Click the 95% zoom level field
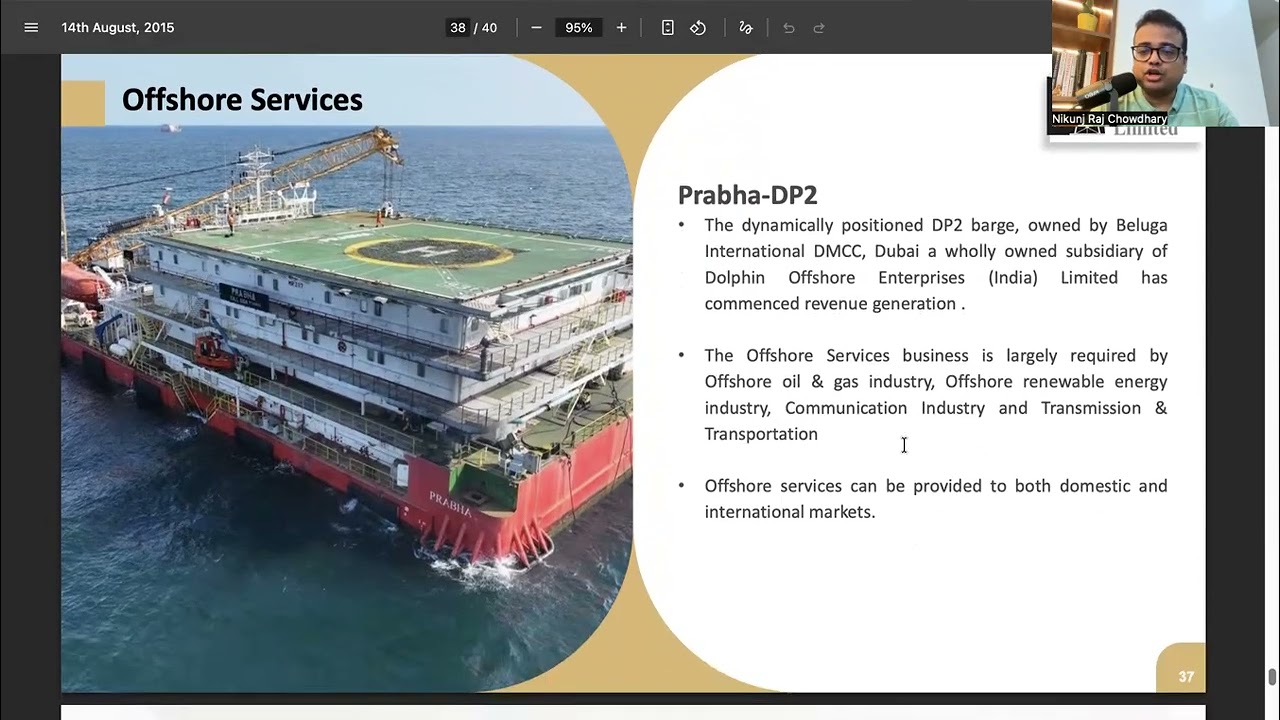Viewport: 1280px width, 720px height. point(579,28)
